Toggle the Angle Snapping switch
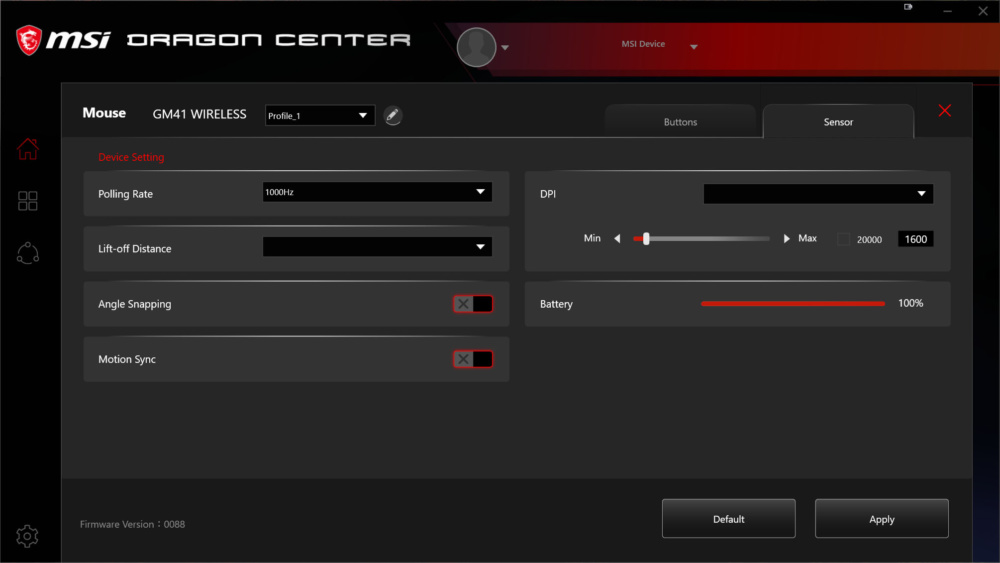 [473, 304]
